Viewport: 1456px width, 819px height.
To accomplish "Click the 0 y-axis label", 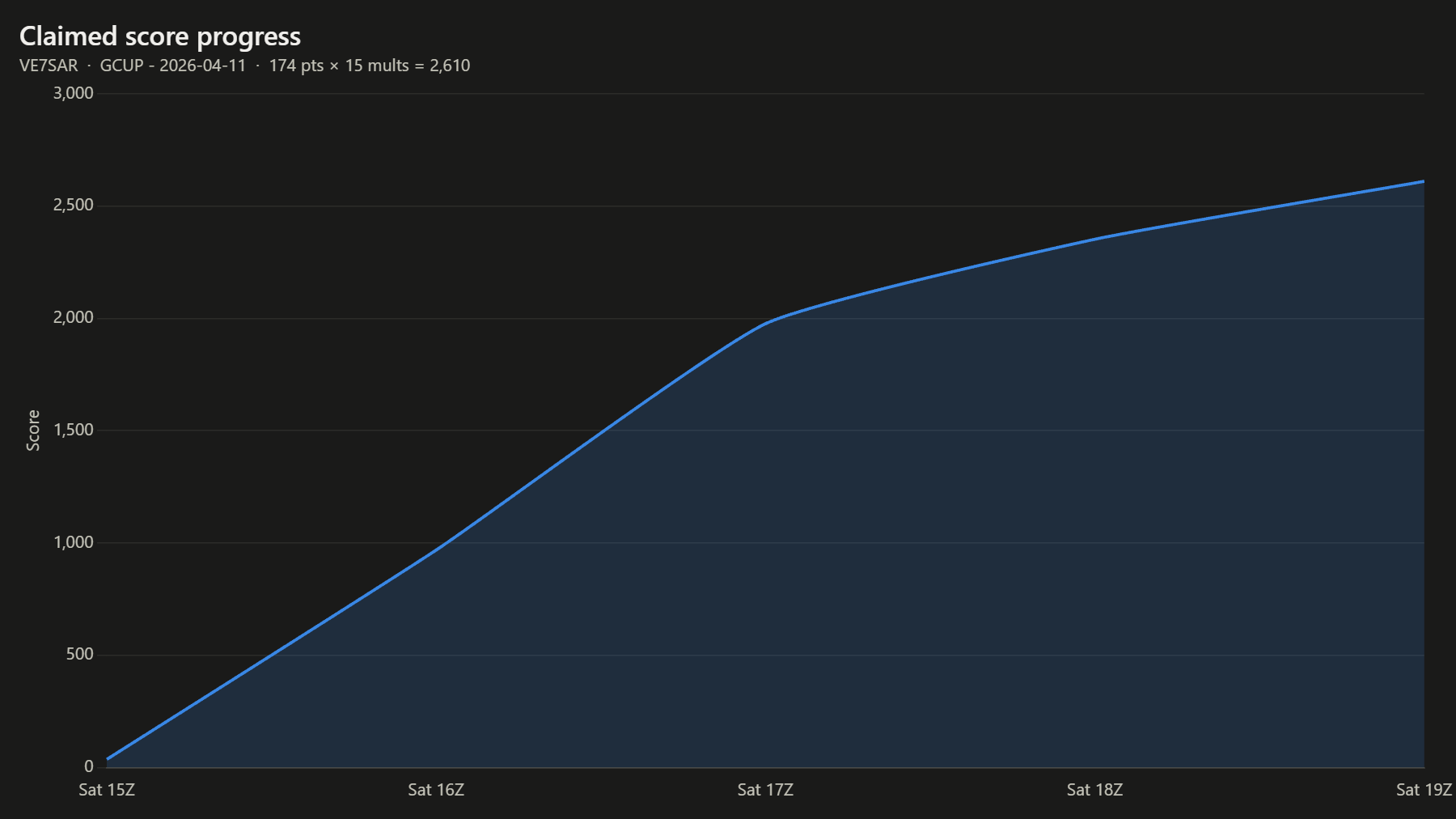I will pos(89,766).
